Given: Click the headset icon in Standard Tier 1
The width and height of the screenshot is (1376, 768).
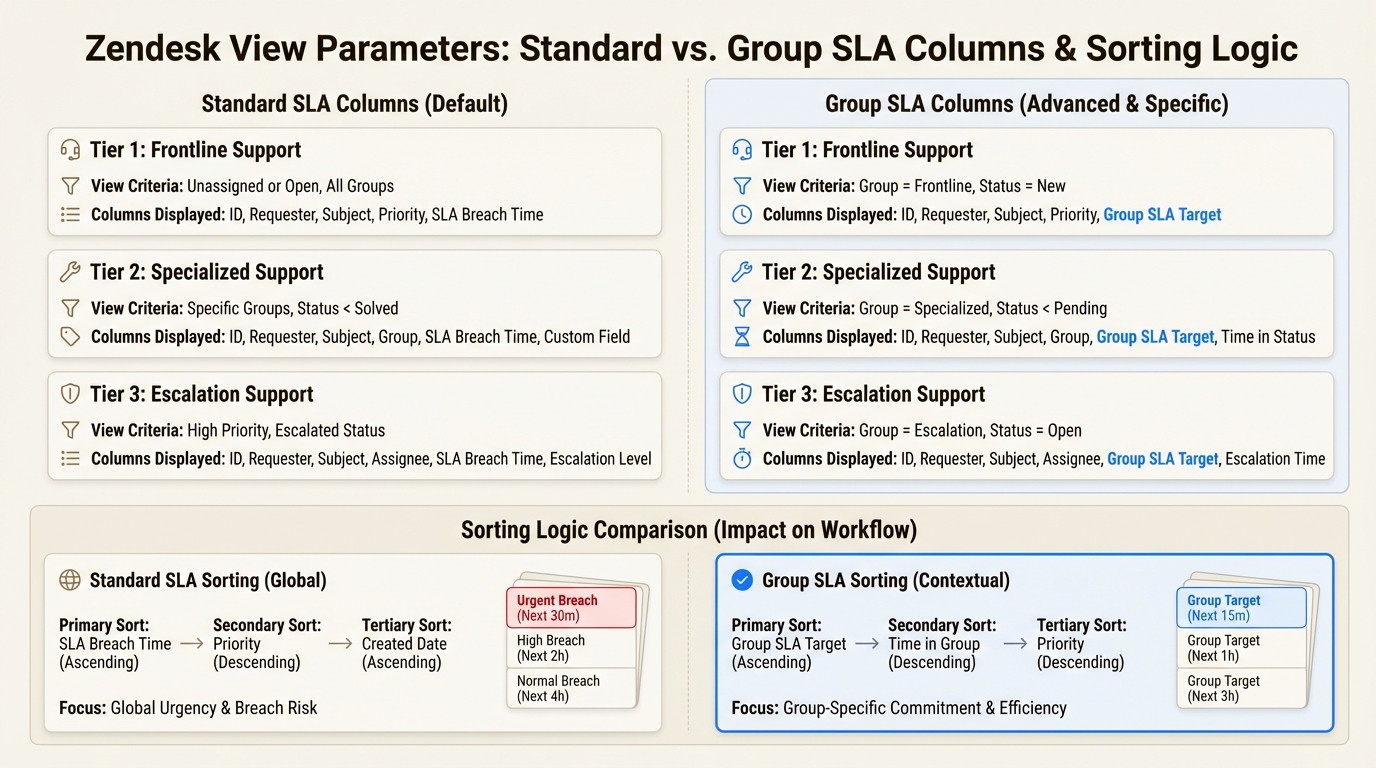Looking at the screenshot, I should 70,150.
